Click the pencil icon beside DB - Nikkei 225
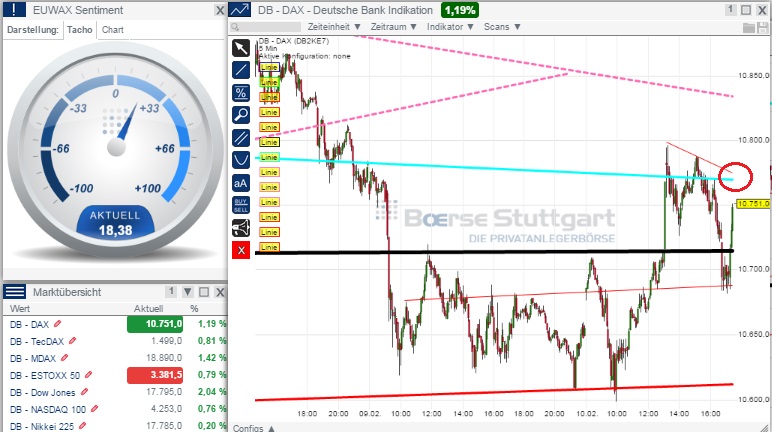Image resolution: width=772 pixels, height=432 pixels. (x=83, y=426)
